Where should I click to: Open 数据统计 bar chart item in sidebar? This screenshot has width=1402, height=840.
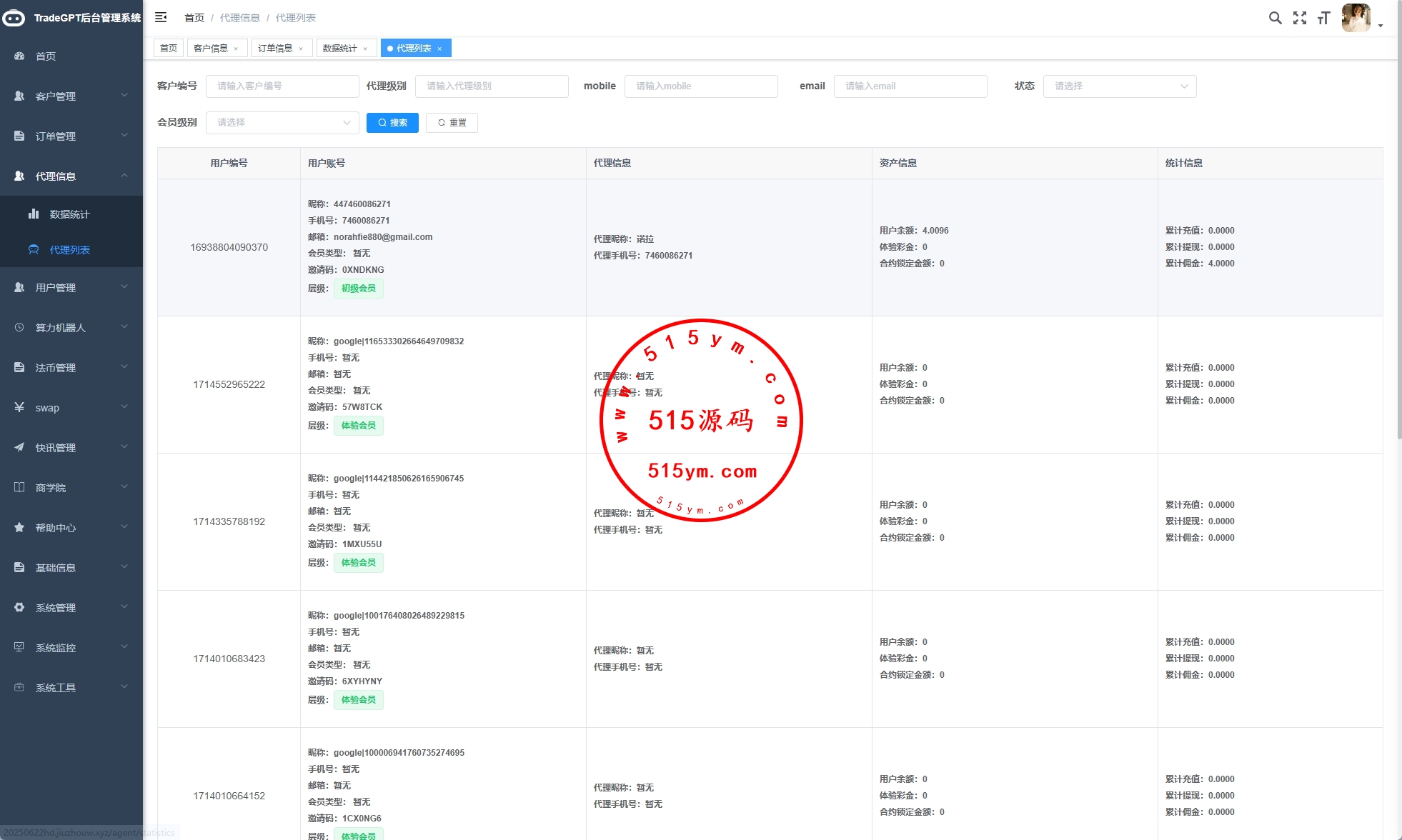tap(69, 214)
